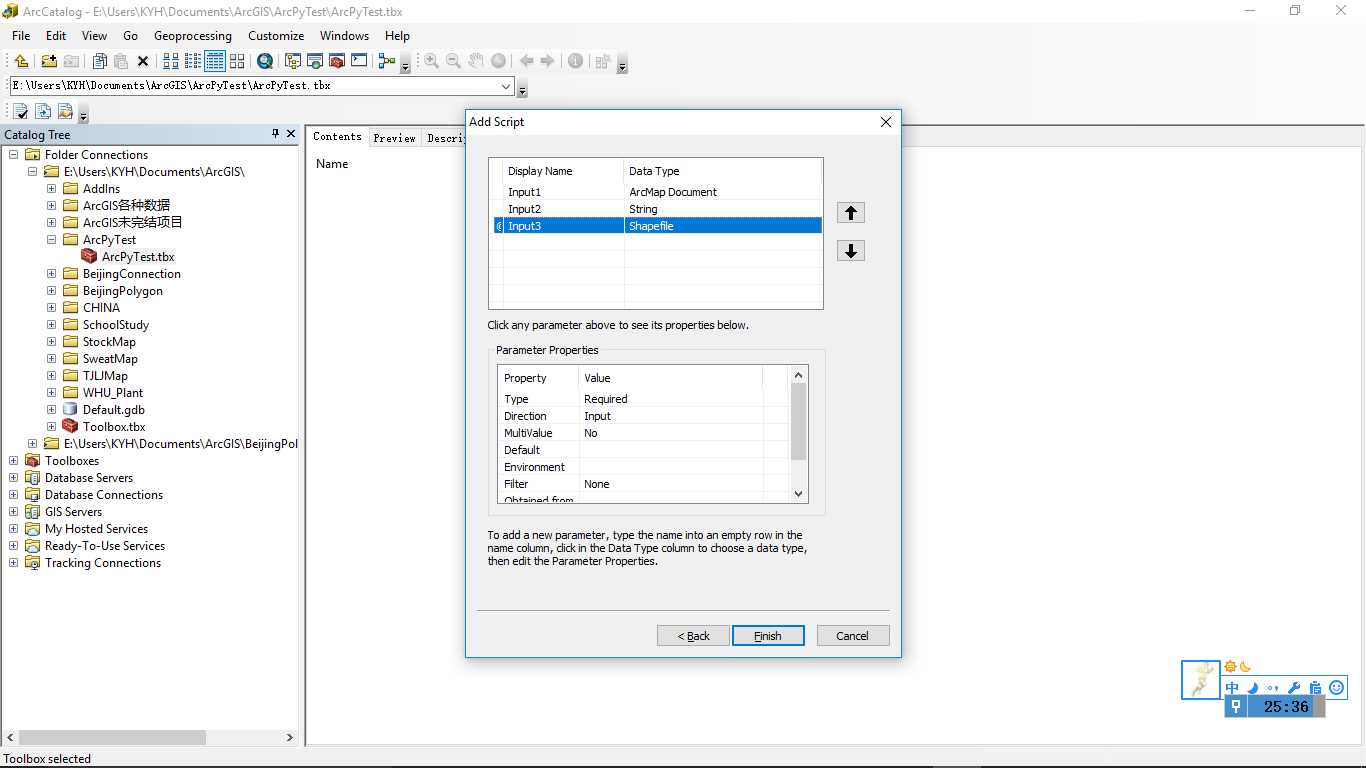Open the Windows menu
The width and height of the screenshot is (1366, 768).
(345, 36)
